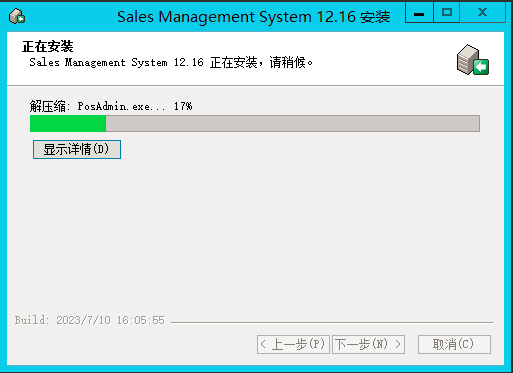Click the 解压缩: PosAdmin.exe status text
Viewport: 513px width, 373px height.
pyautogui.click(x=97, y=106)
